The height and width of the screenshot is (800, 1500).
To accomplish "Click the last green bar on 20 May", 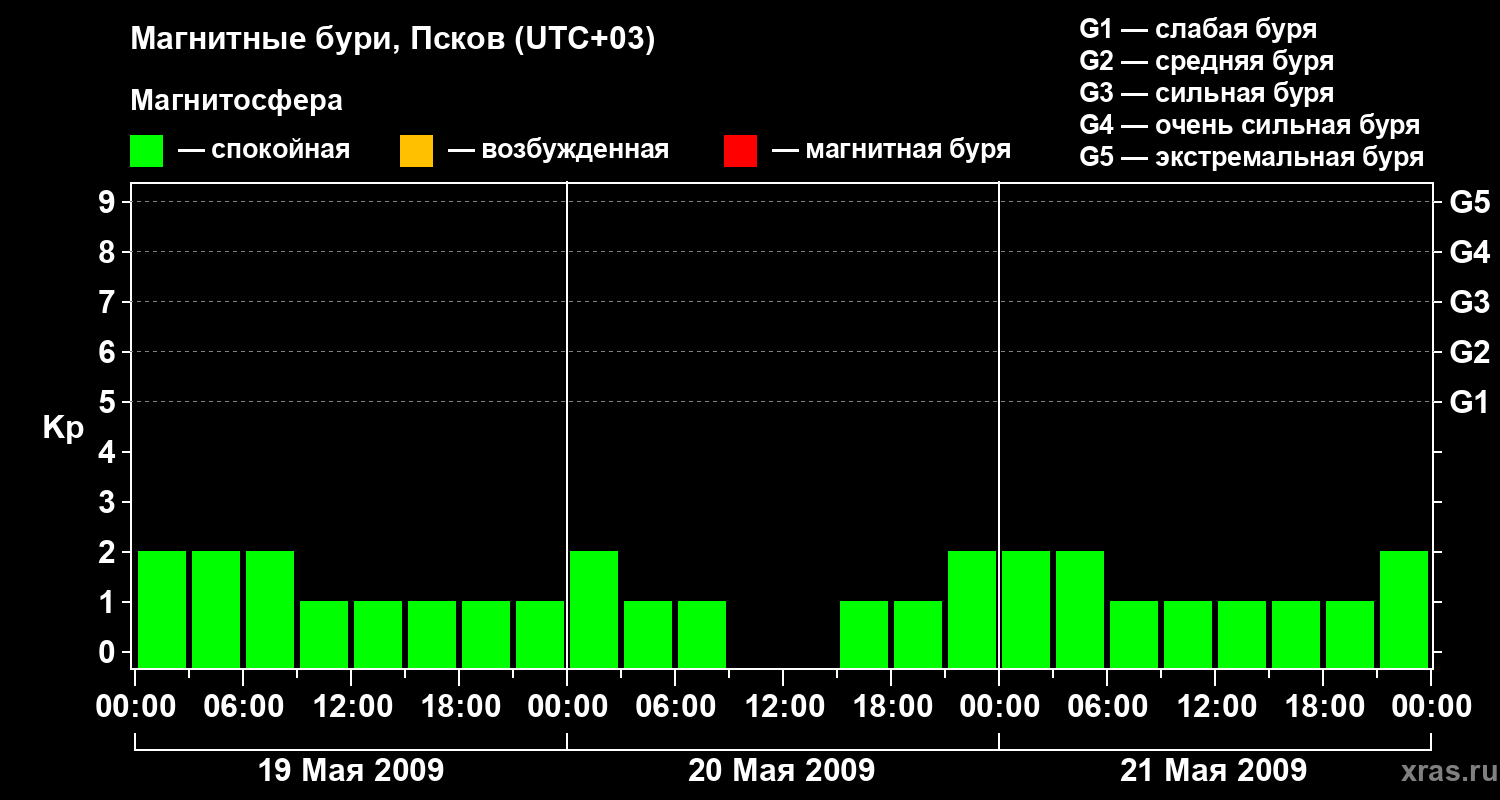I will pos(972,608).
